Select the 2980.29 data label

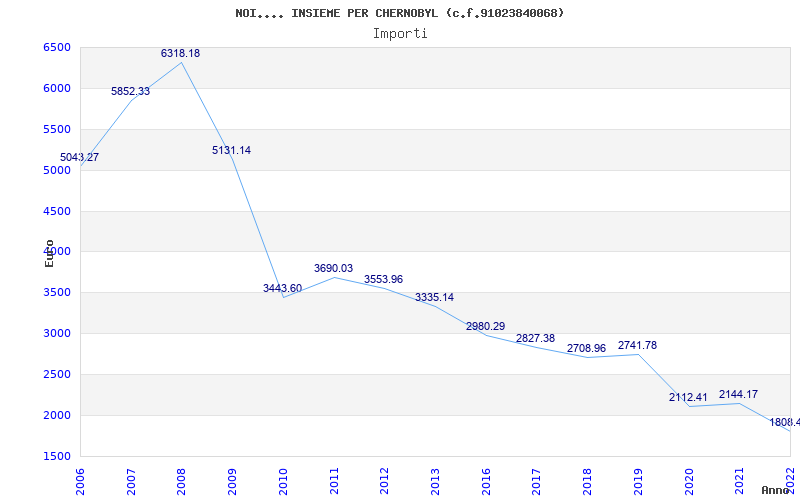click(485, 327)
